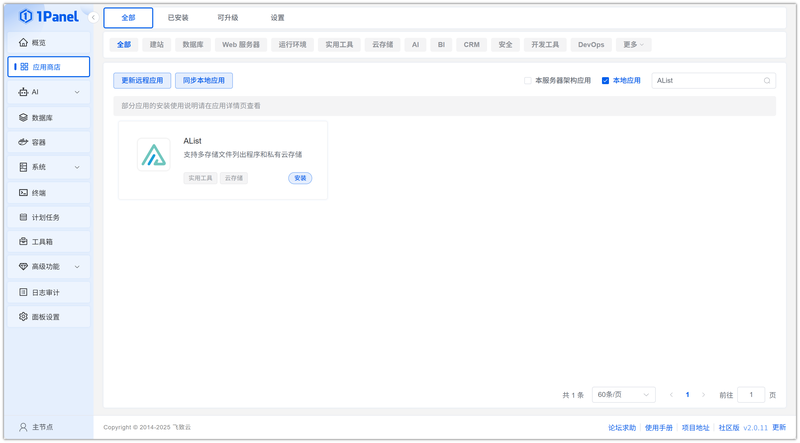Click the AList app title

[192, 141]
